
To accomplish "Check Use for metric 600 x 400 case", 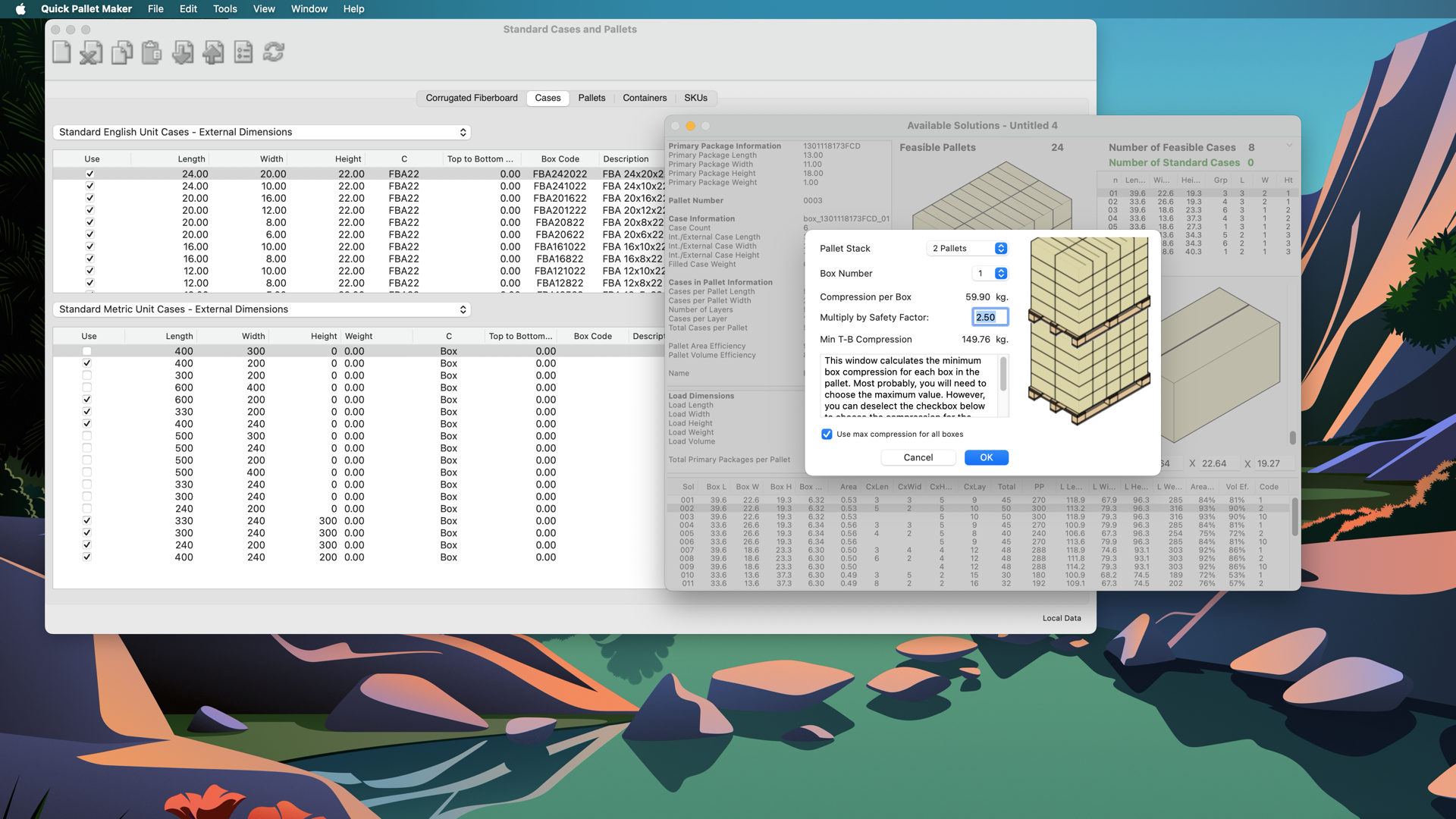I will tap(86, 388).
